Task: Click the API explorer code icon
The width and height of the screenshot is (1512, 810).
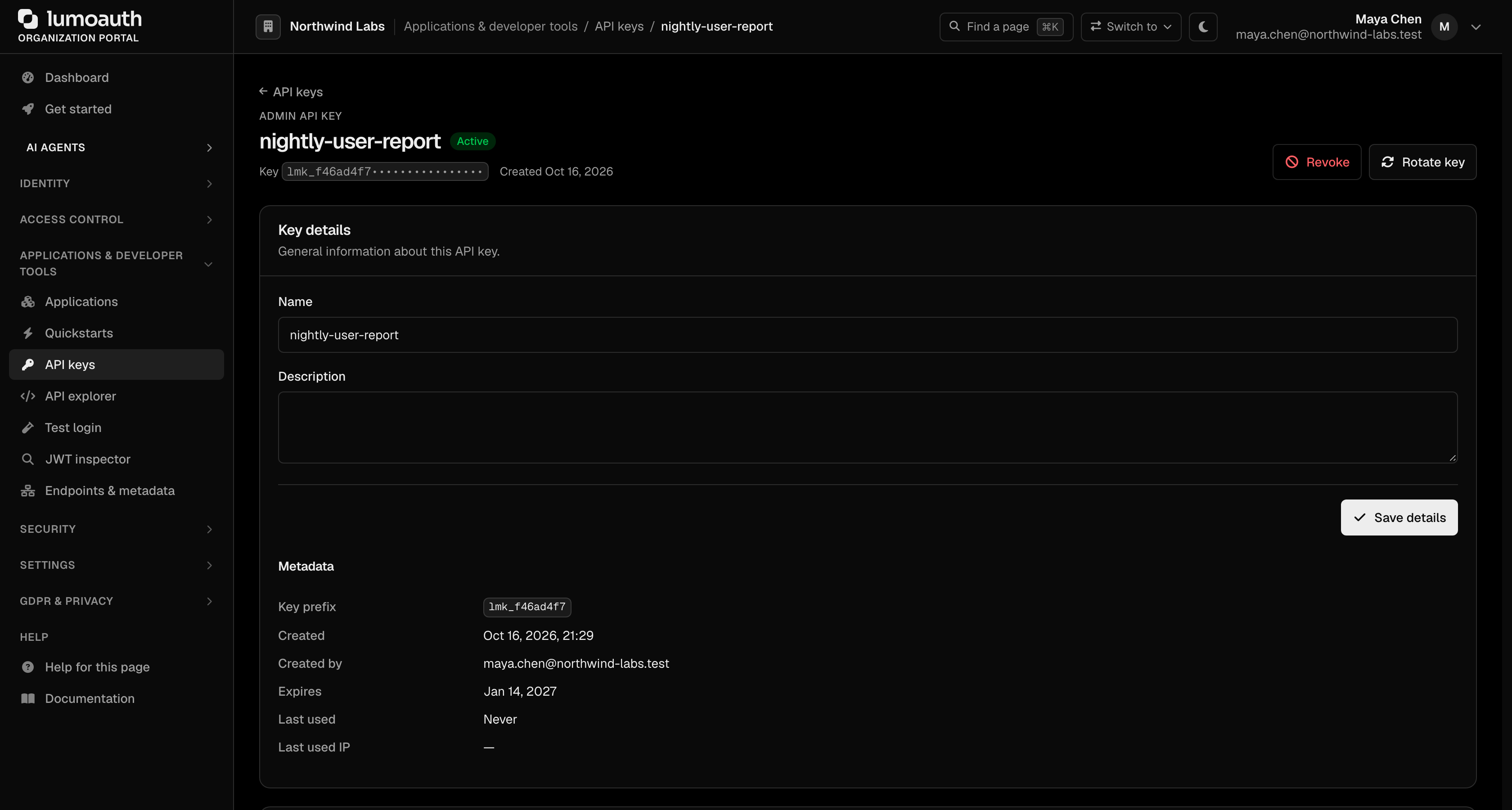Action: (x=27, y=396)
